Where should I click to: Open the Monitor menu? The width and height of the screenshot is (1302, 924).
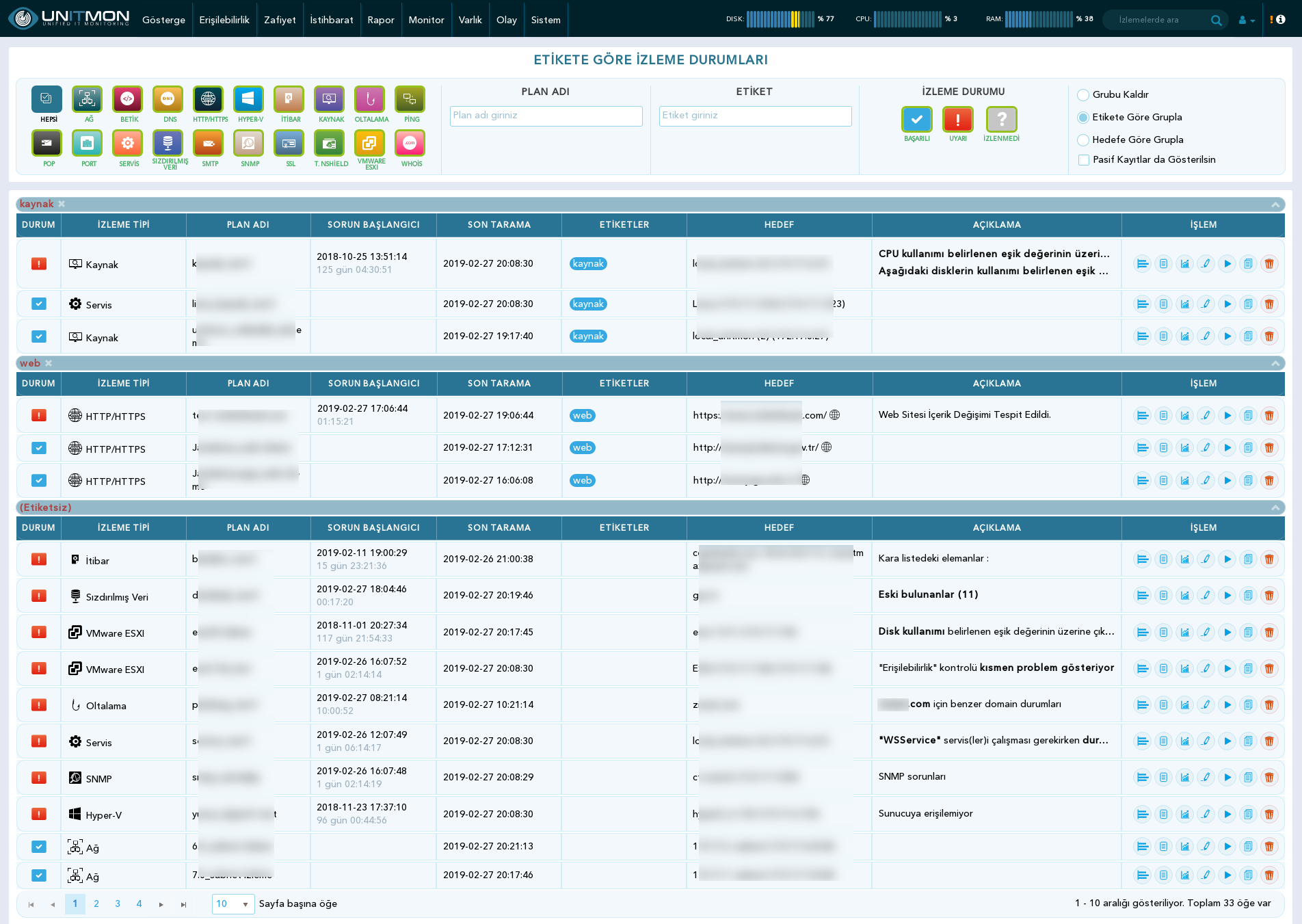426,20
